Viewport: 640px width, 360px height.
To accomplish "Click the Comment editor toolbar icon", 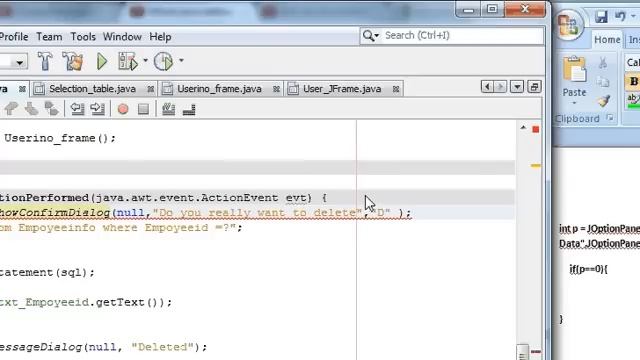I will tap(169, 109).
